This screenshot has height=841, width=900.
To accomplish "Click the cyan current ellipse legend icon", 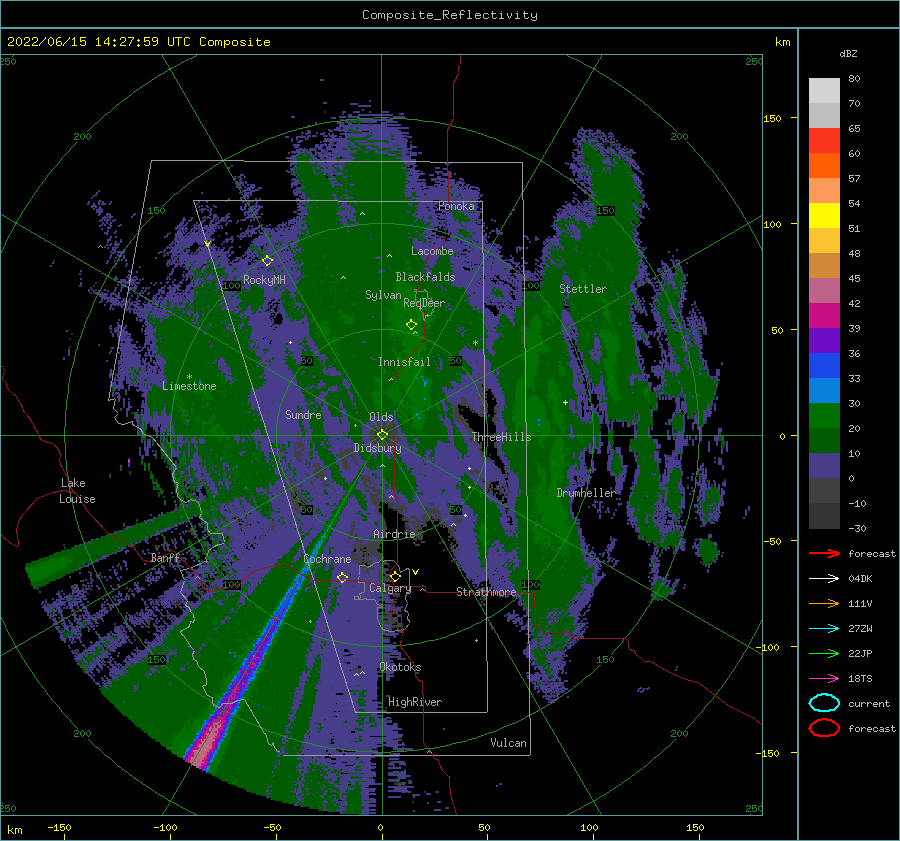I will click(x=824, y=703).
